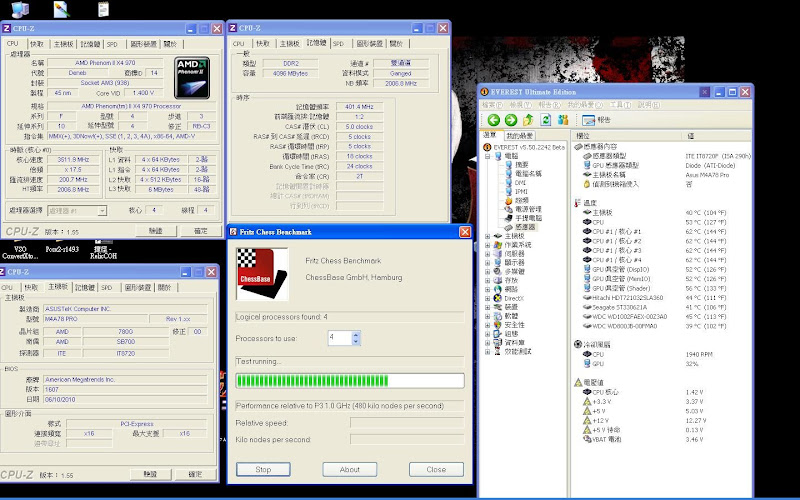This screenshot has width=800, height=500.
Task: Select the IPMI item in EVEREST tree
Action: (521, 191)
